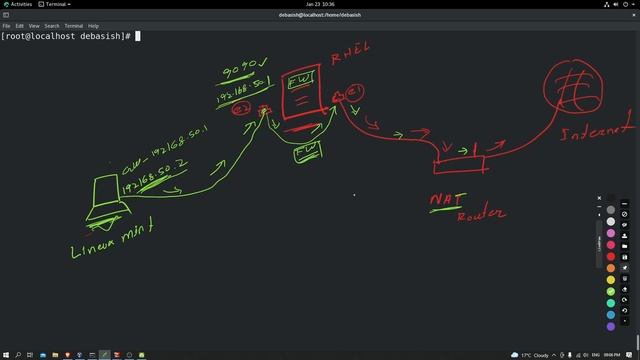
Task: Open Windows taskbar search
Action: tap(18, 355)
